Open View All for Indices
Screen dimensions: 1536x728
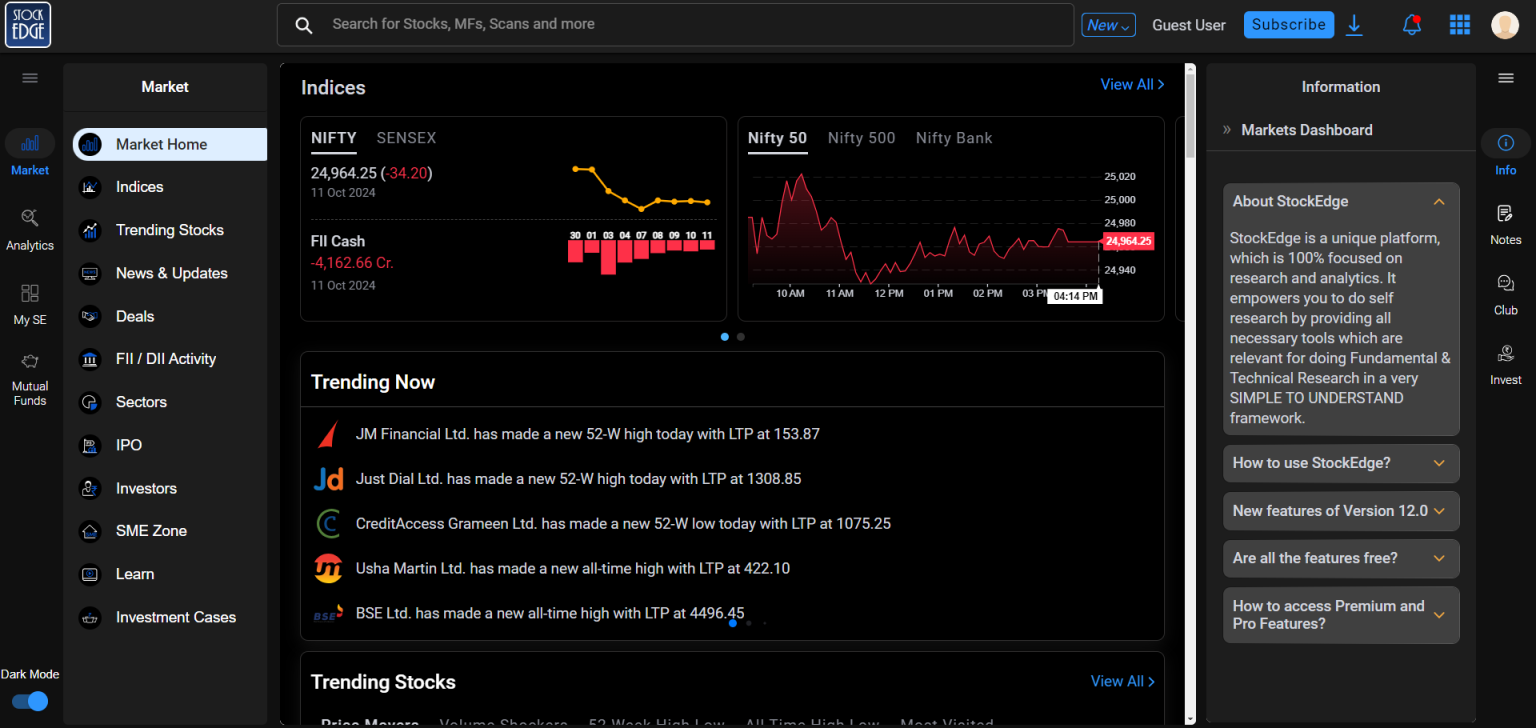click(1131, 84)
